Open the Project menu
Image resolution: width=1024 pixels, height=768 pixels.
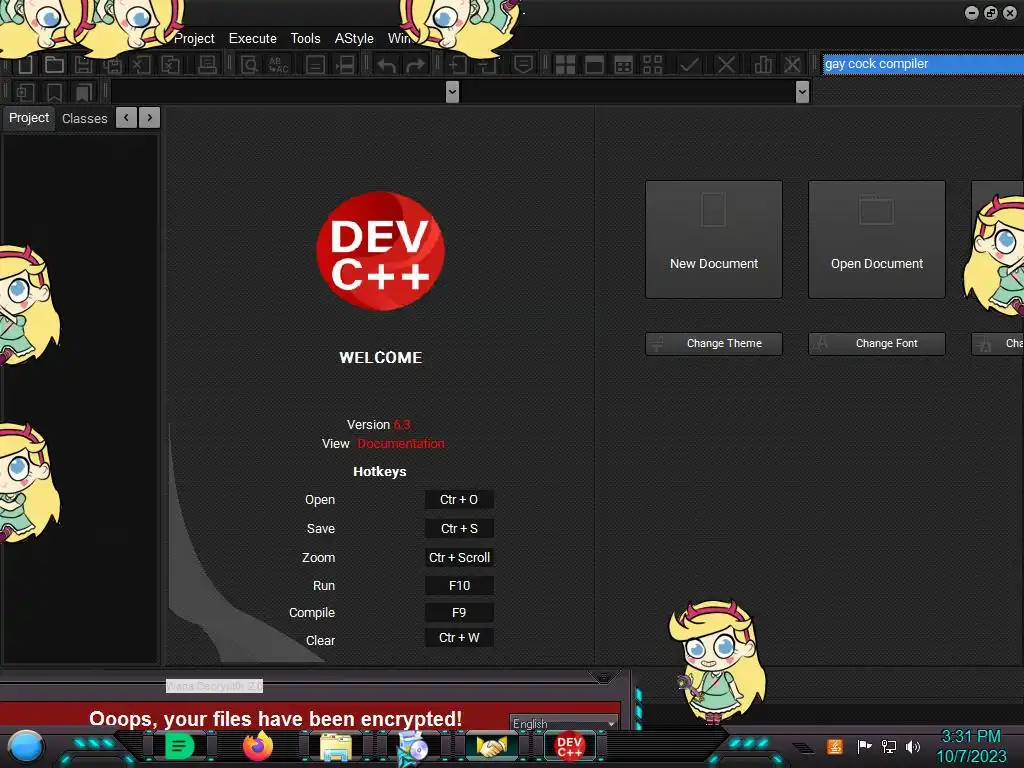[x=194, y=39]
